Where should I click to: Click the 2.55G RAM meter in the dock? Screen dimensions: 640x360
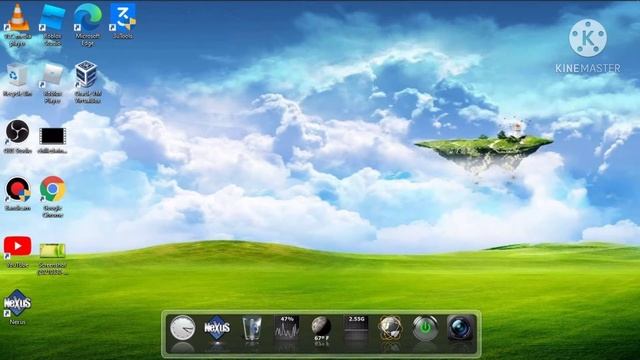pyautogui.click(x=356, y=327)
